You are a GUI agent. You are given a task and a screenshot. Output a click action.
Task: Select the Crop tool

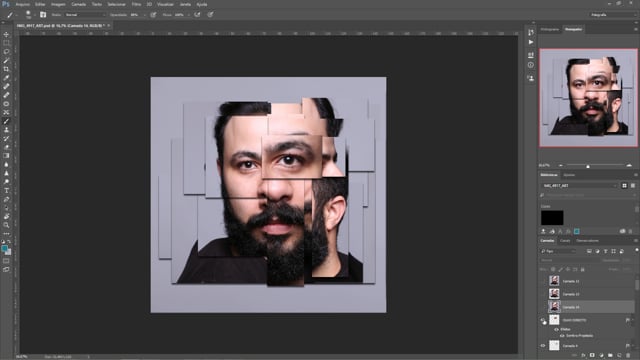(x=6, y=69)
